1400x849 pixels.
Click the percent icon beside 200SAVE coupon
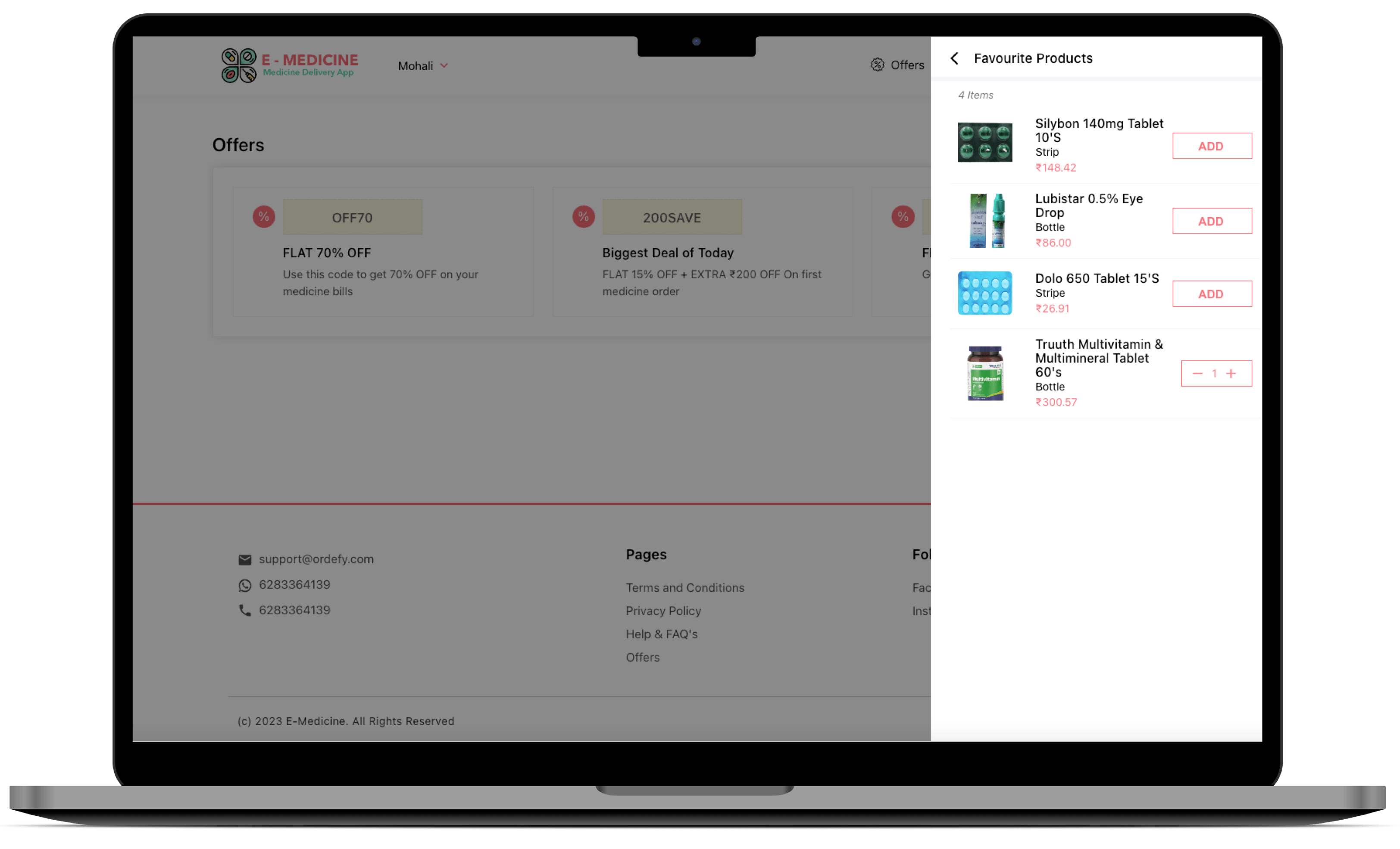point(583,216)
